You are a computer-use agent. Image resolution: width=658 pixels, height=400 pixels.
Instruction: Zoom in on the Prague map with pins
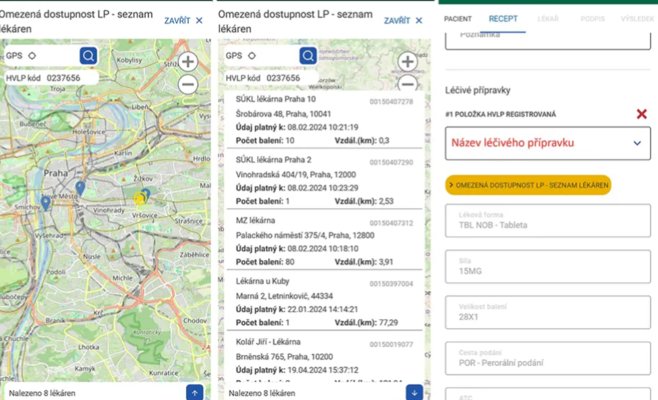tap(188, 61)
